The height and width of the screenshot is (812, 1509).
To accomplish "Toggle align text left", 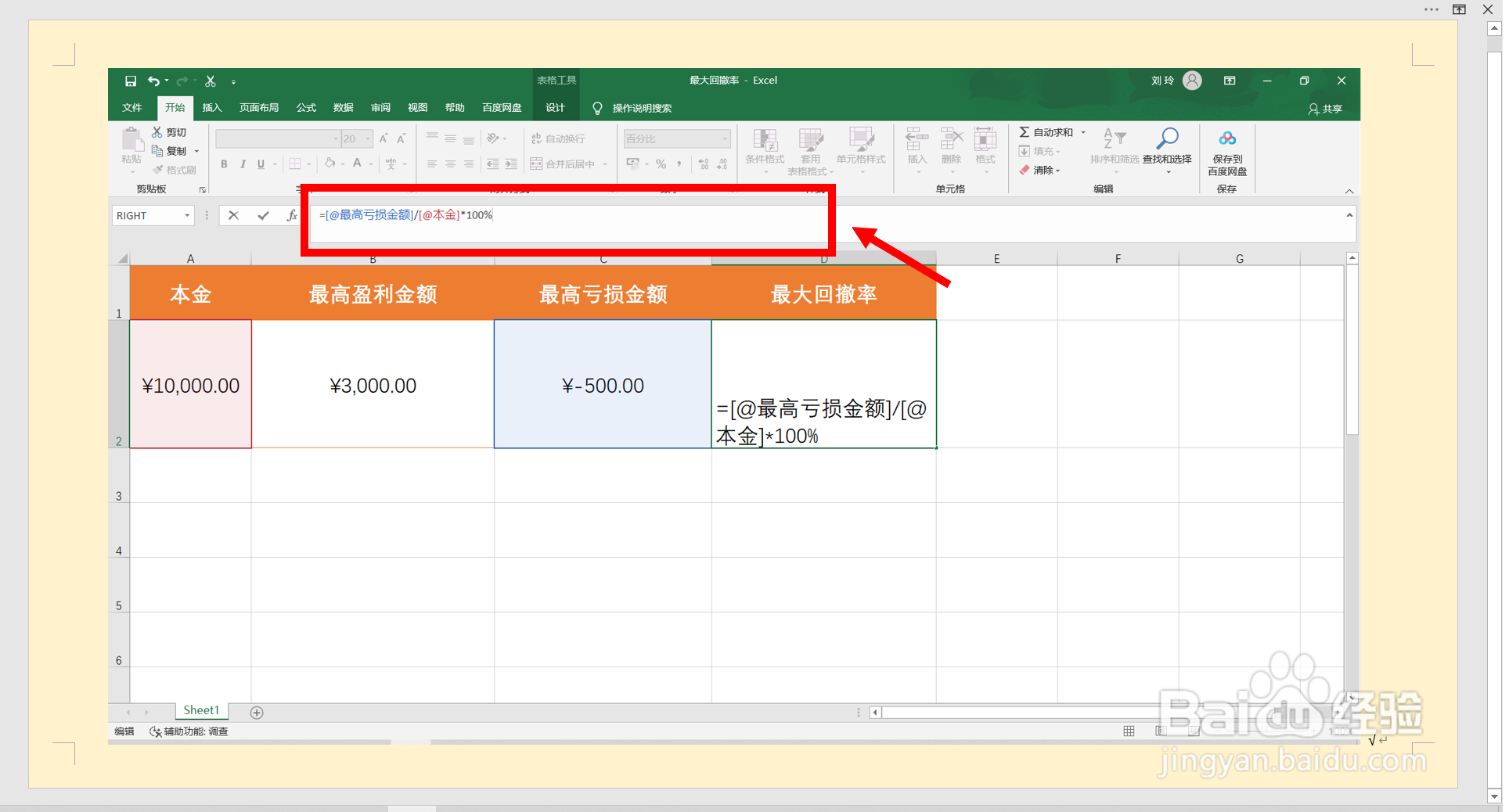I will 432,164.
